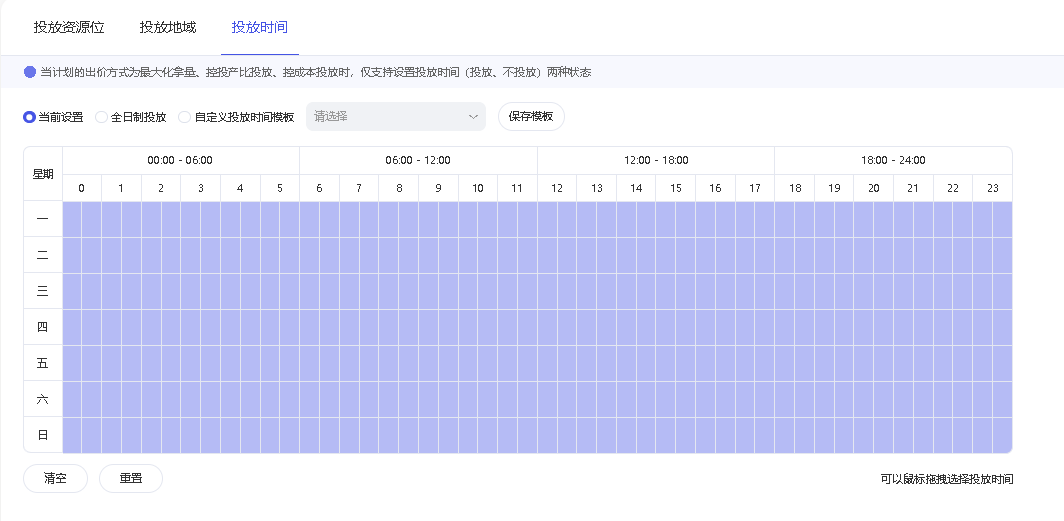This screenshot has width=1064, height=521.
Task: Click the 12:00 - 18:00 header cell
Action: click(656, 161)
